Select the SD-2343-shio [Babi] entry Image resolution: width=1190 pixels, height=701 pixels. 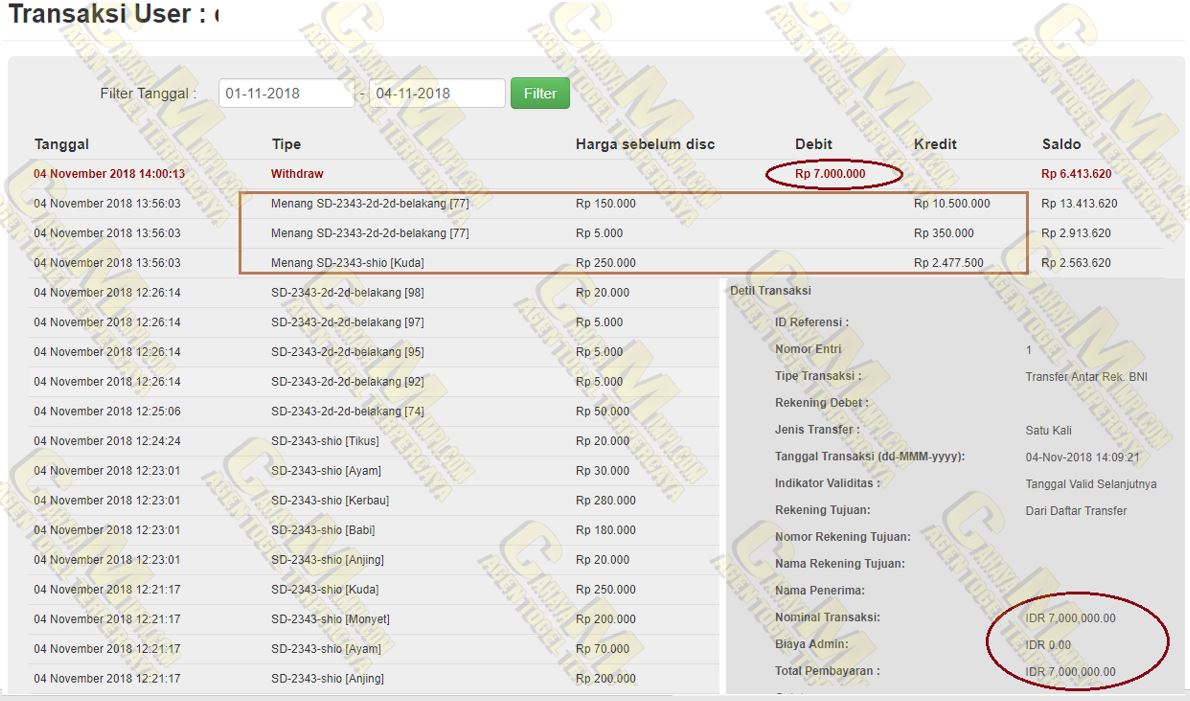323,530
